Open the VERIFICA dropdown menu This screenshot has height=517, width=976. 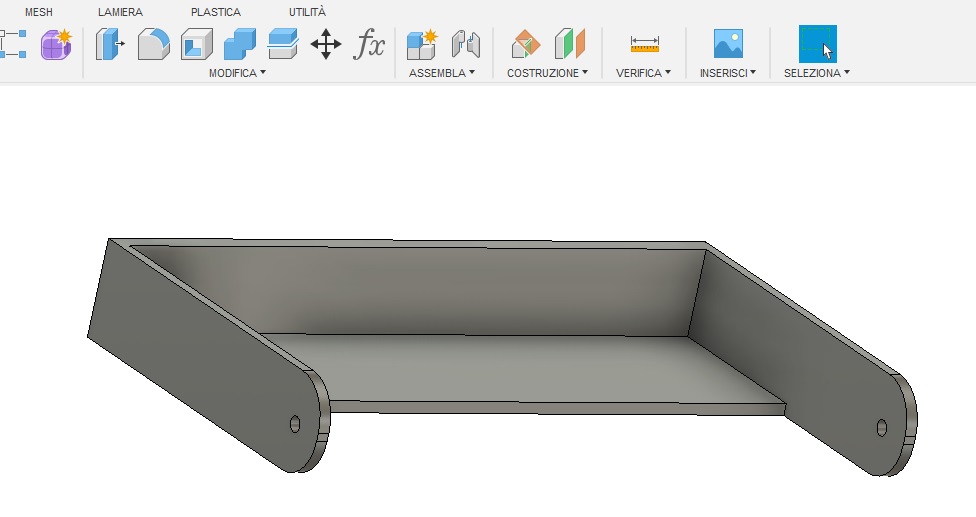643,73
